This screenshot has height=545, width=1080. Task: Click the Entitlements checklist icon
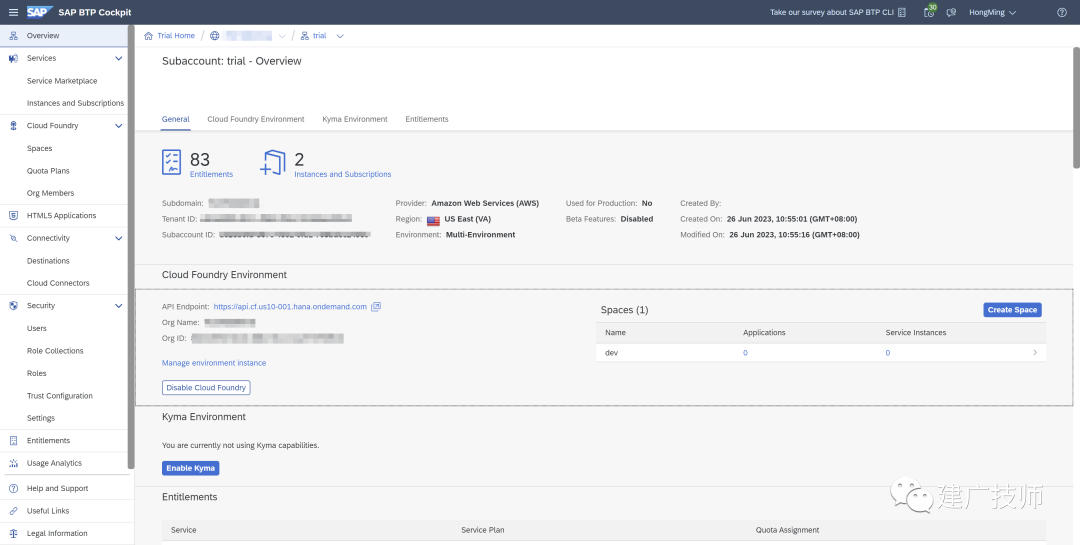[172, 162]
